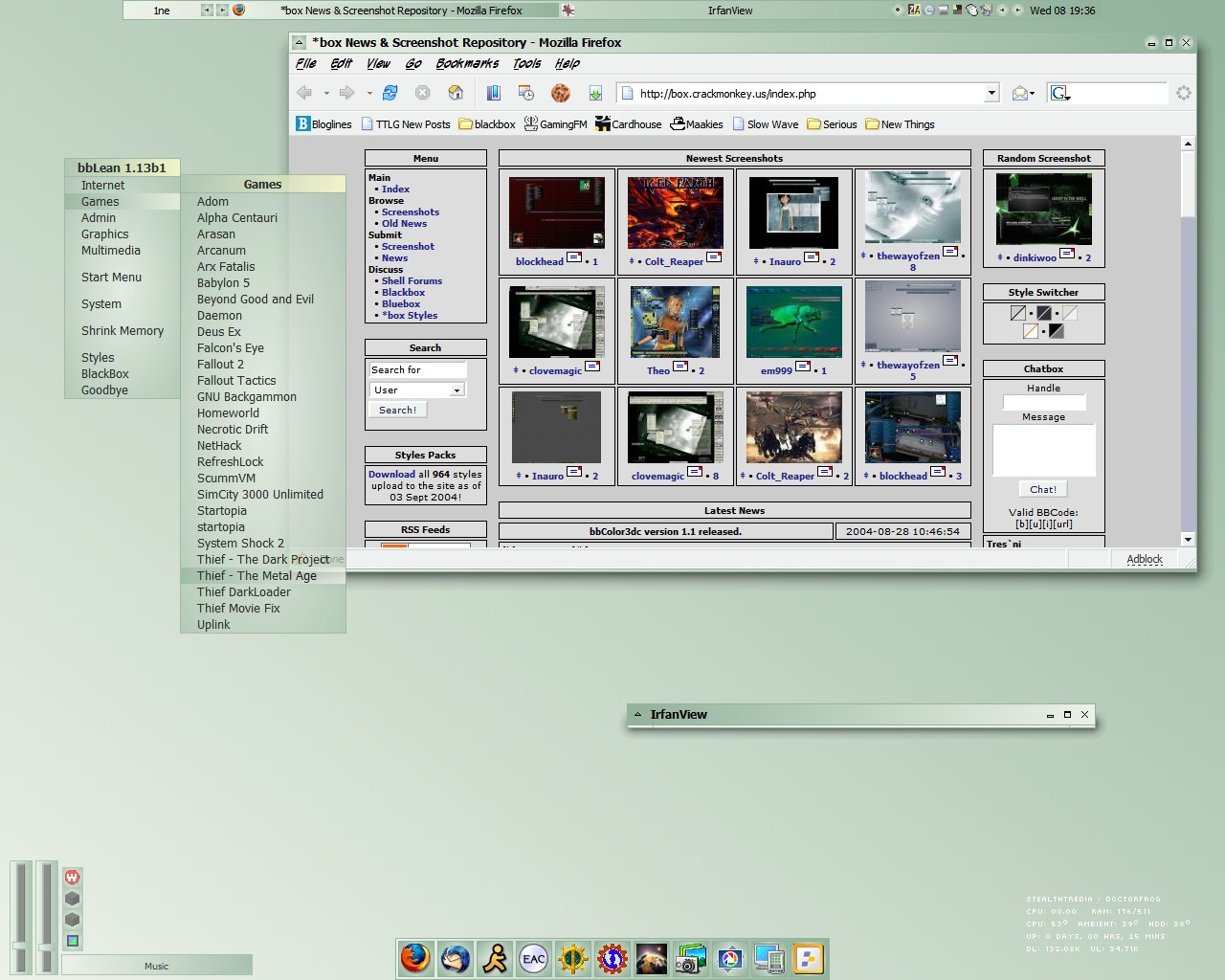The width and height of the screenshot is (1225, 980).
Task: Open the mail icon dropdown arrow
Action: [1032, 94]
